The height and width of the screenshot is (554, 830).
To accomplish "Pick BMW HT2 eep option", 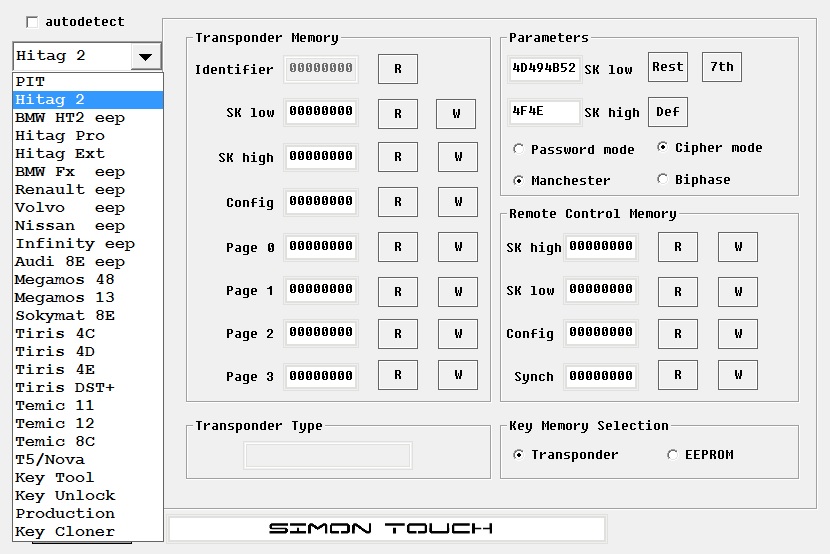I will pos(88,118).
